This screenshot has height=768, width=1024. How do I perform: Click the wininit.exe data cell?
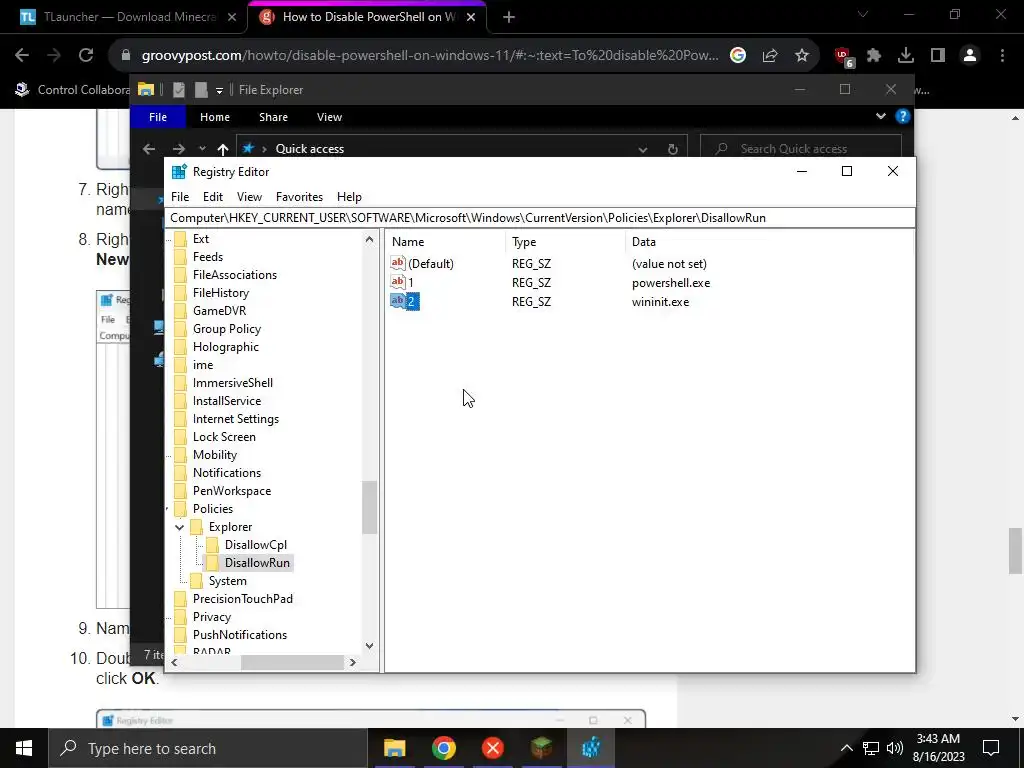[660, 302]
